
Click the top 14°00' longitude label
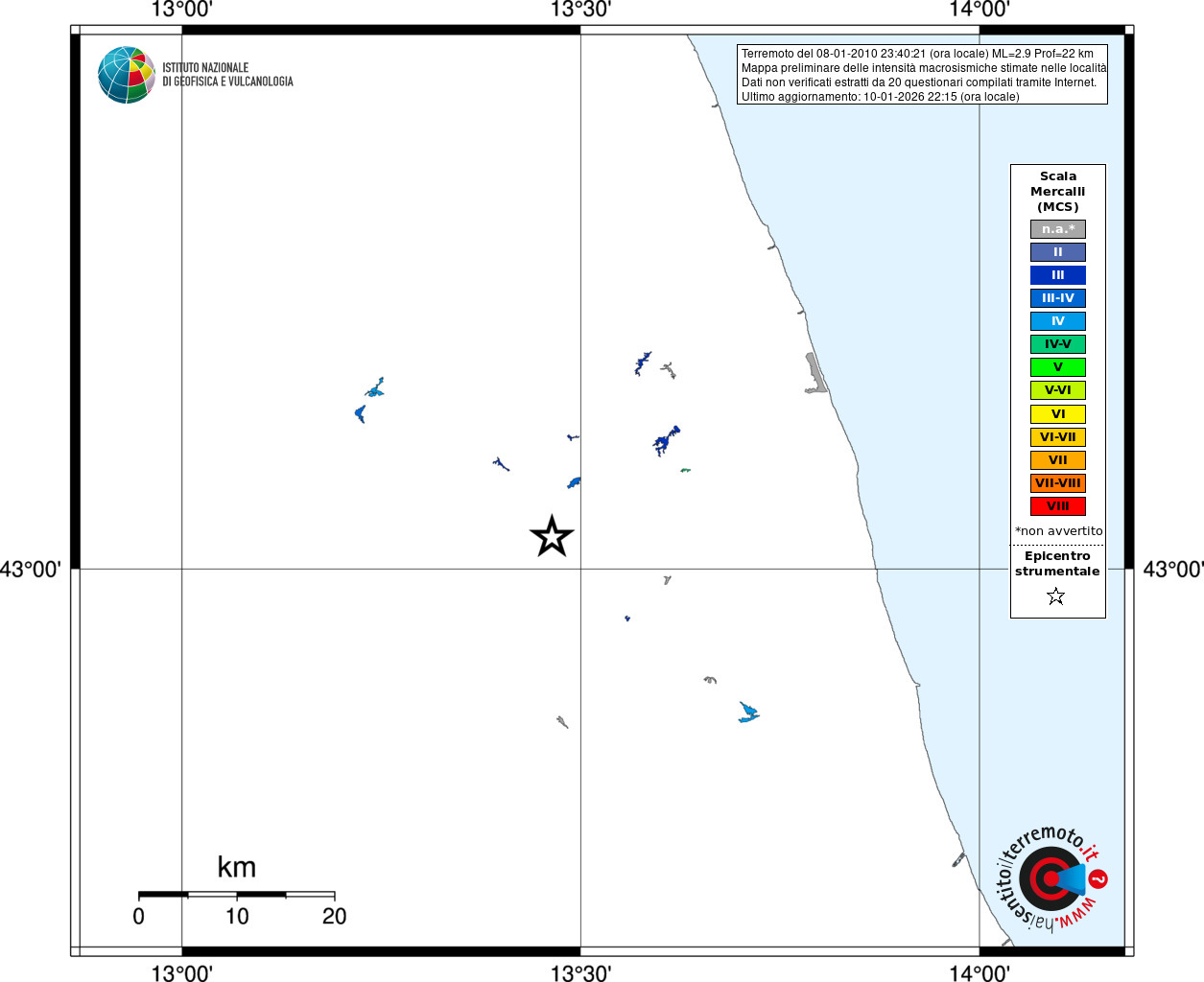click(x=980, y=11)
